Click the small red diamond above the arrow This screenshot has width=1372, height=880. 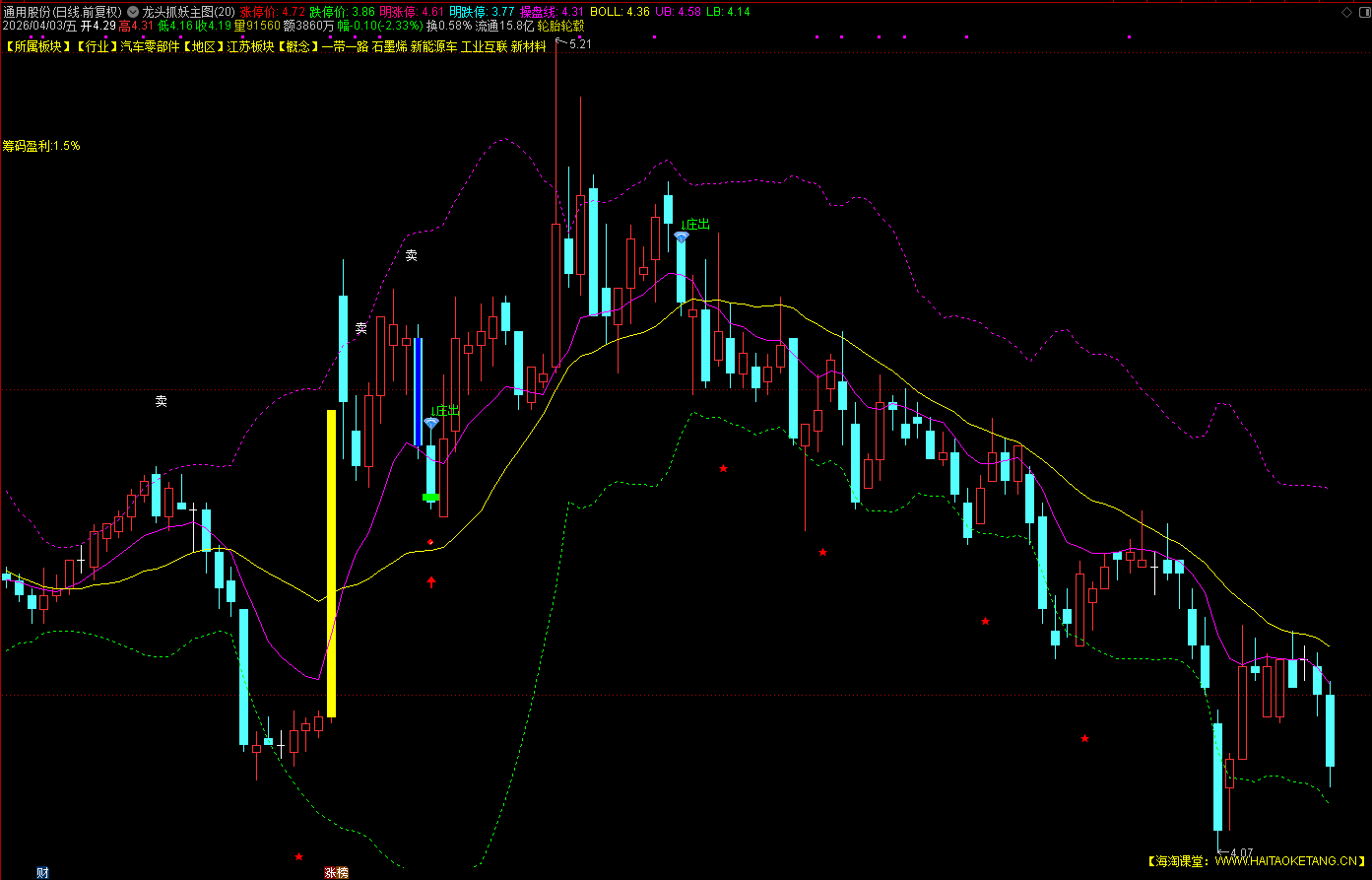click(430, 542)
